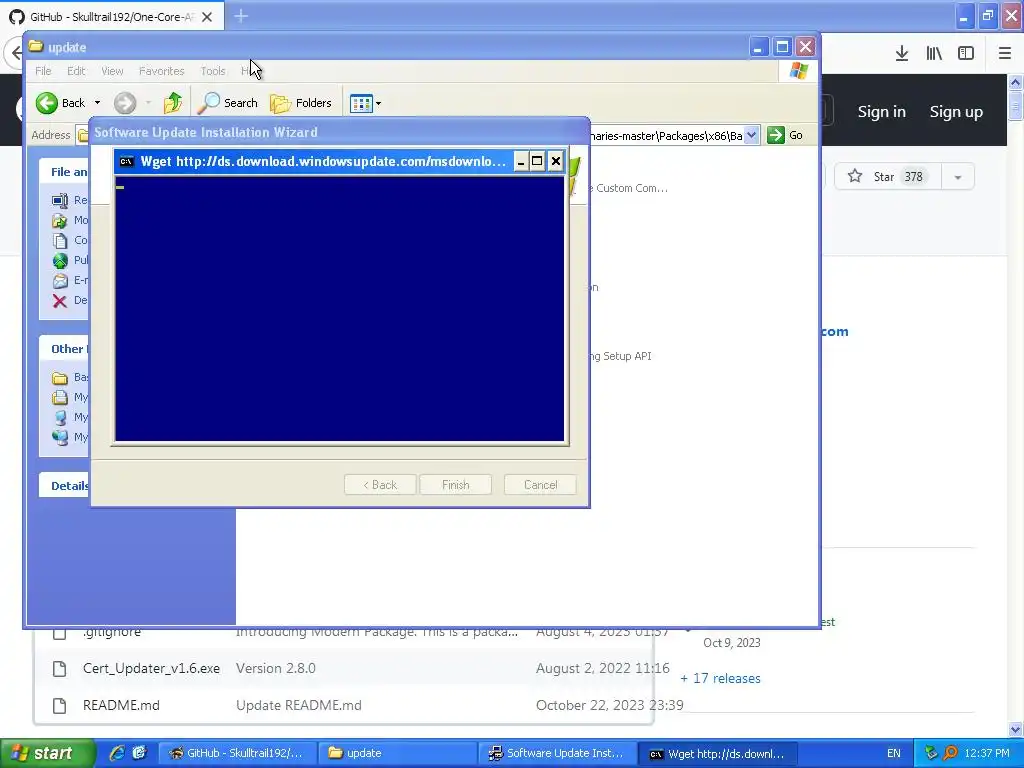Viewport: 1024px width, 768px height.
Task: Click 'Version 2.8.0' commit message
Action: 276,668
